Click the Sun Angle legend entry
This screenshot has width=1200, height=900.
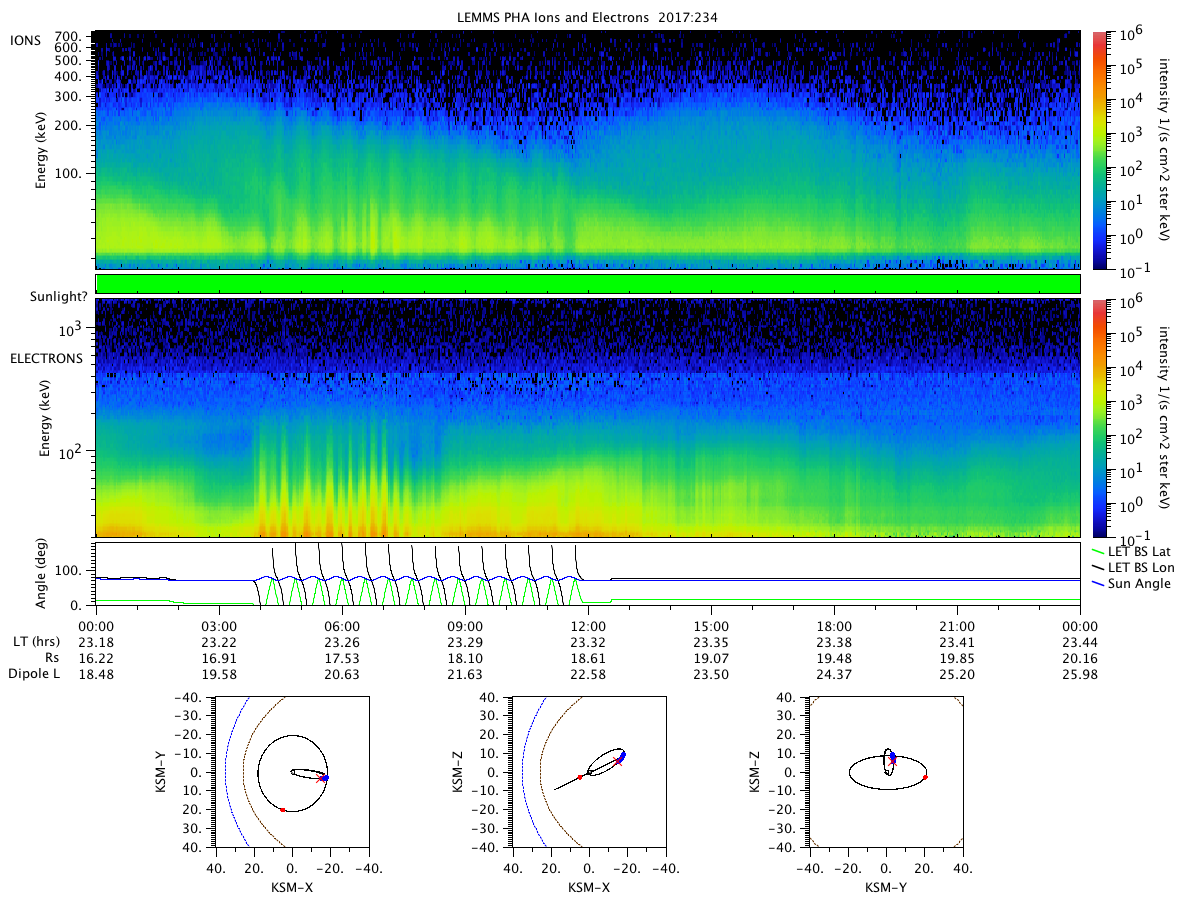click(x=1130, y=583)
